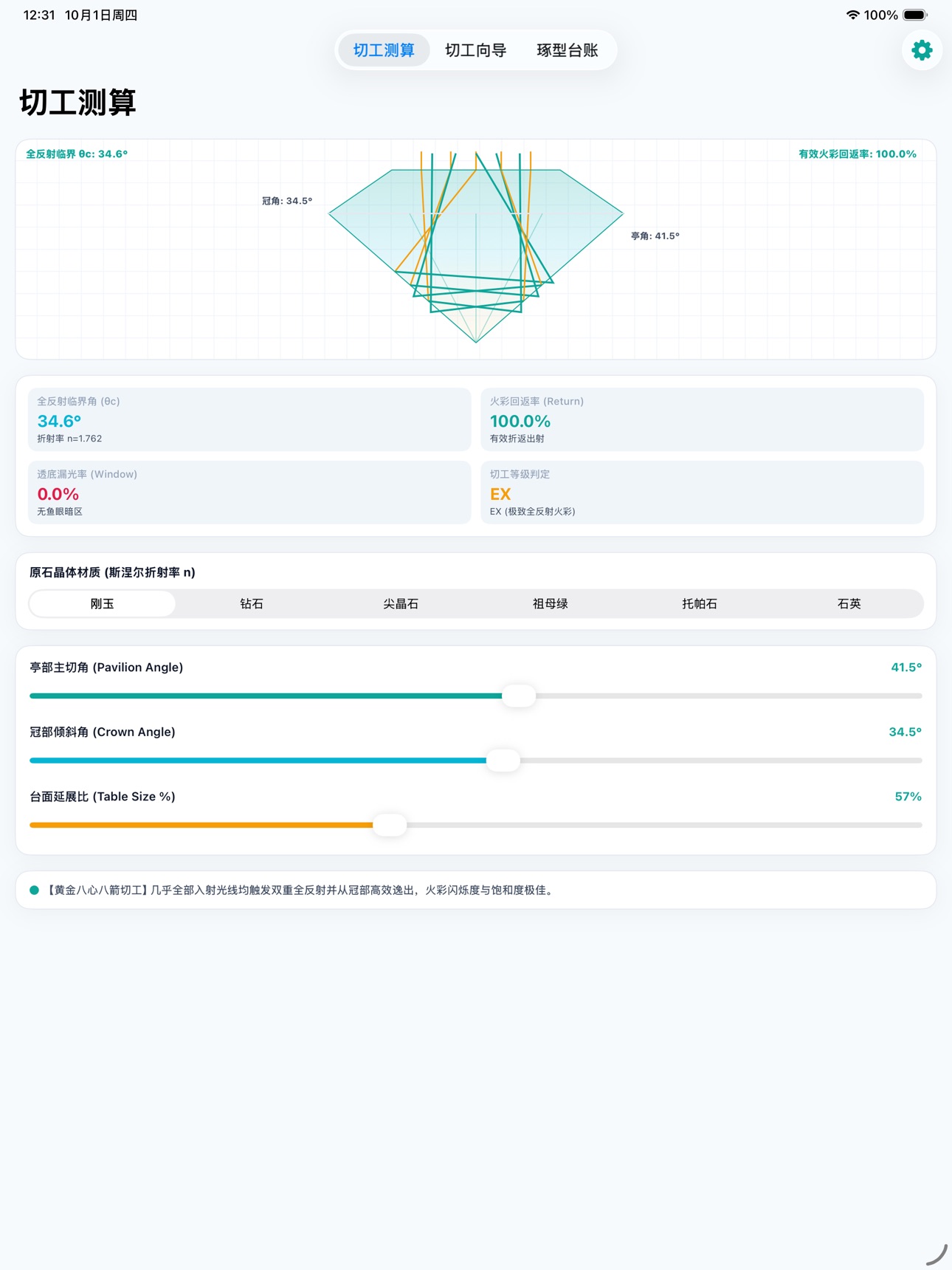Screen dimensions: 952x1270
Task: Open settings with the gear icon
Action: pyautogui.click(x=922, y=50)
